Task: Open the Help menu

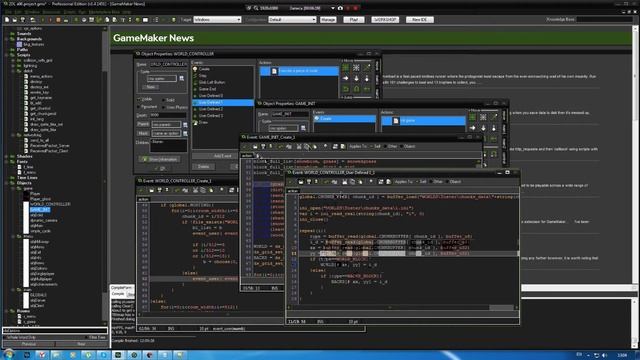Action: pos(127,12)
